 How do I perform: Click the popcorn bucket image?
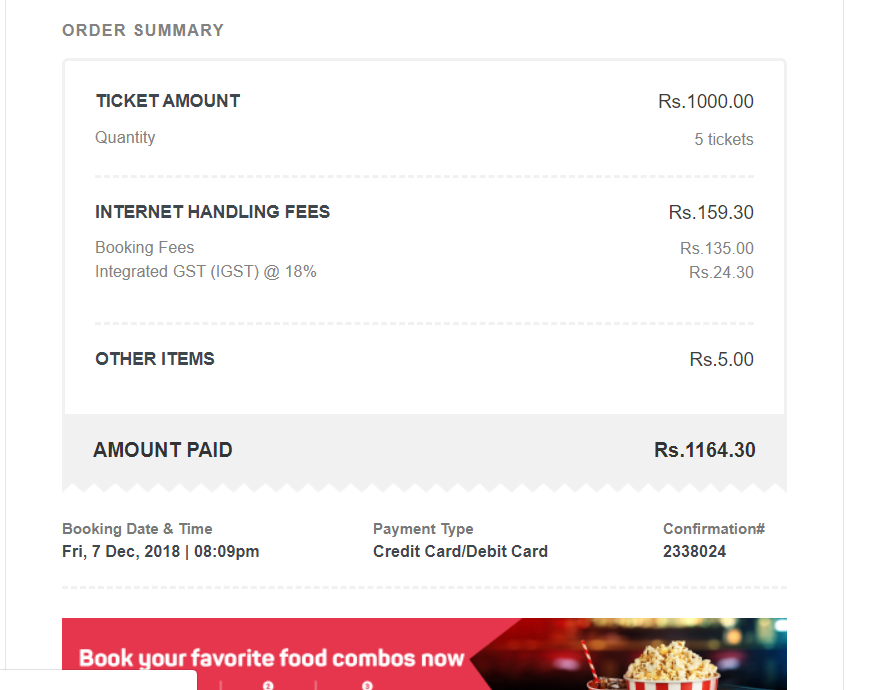pyautogui.click(x=671, y=666)
